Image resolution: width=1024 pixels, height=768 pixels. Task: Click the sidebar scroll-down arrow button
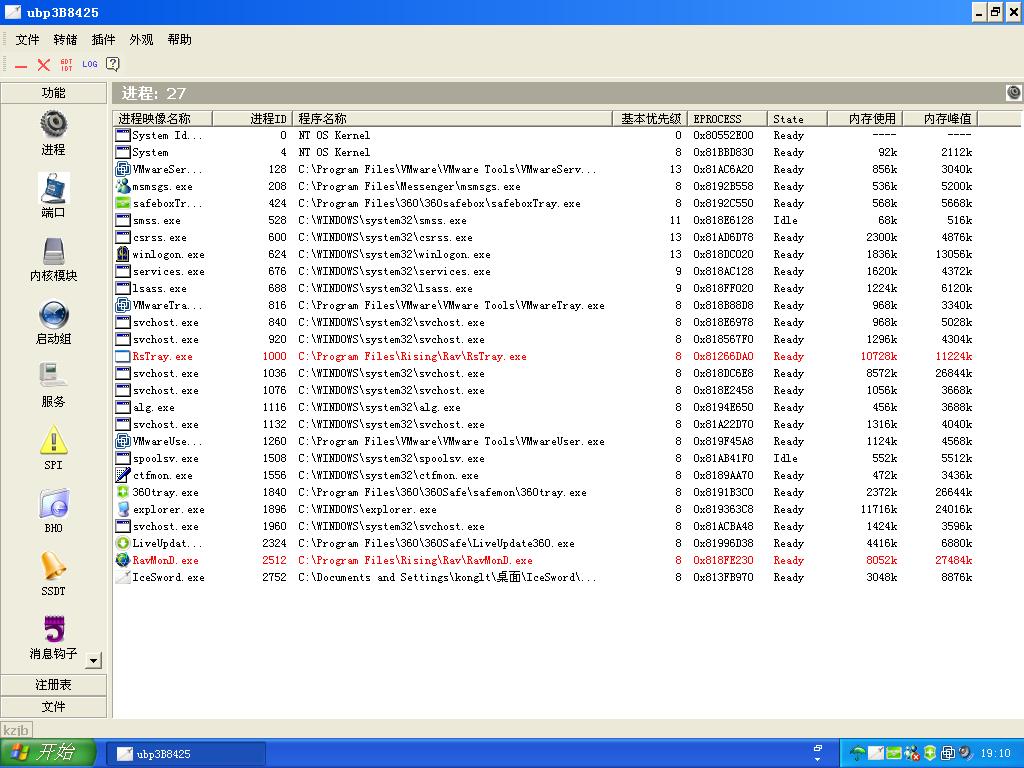94,660
